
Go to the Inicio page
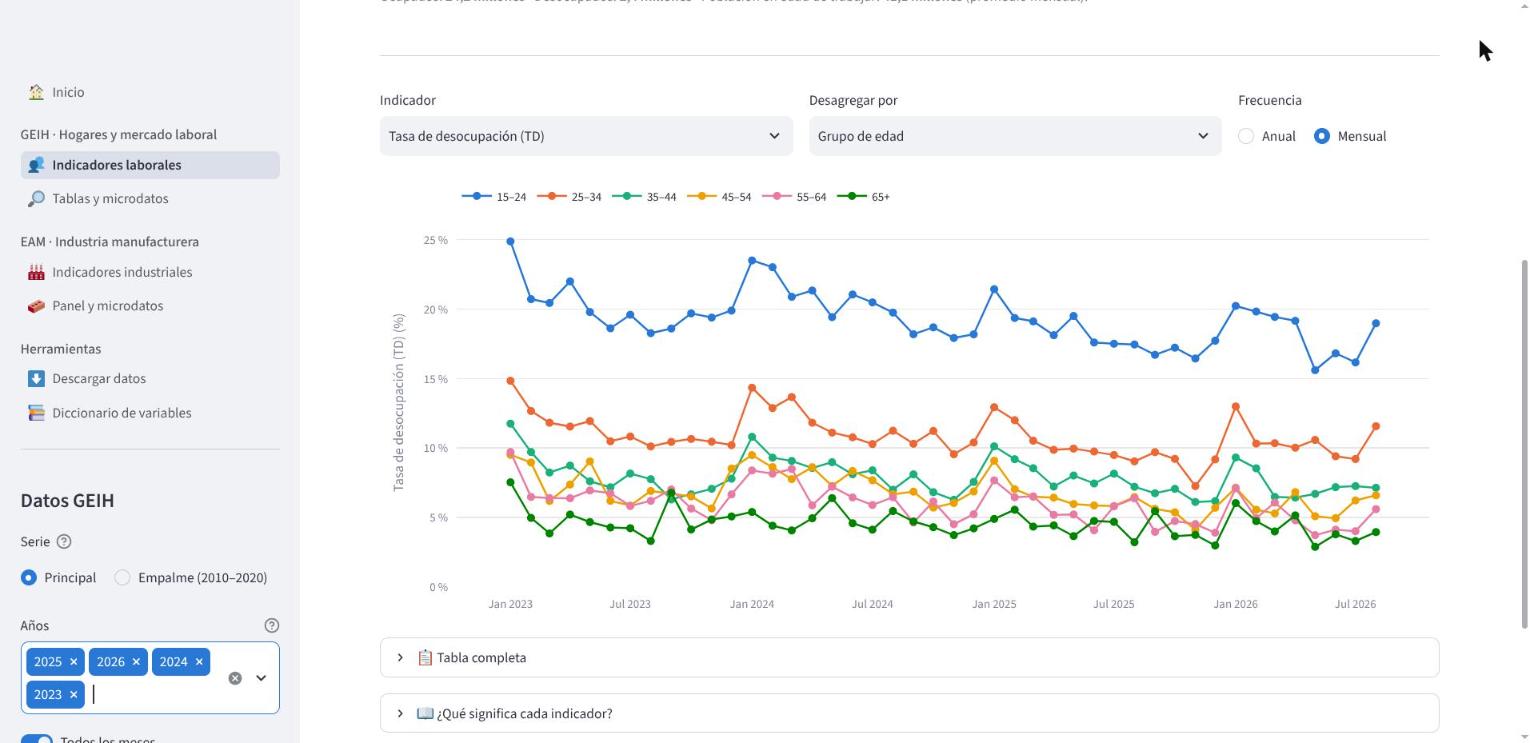coord(150,92)
